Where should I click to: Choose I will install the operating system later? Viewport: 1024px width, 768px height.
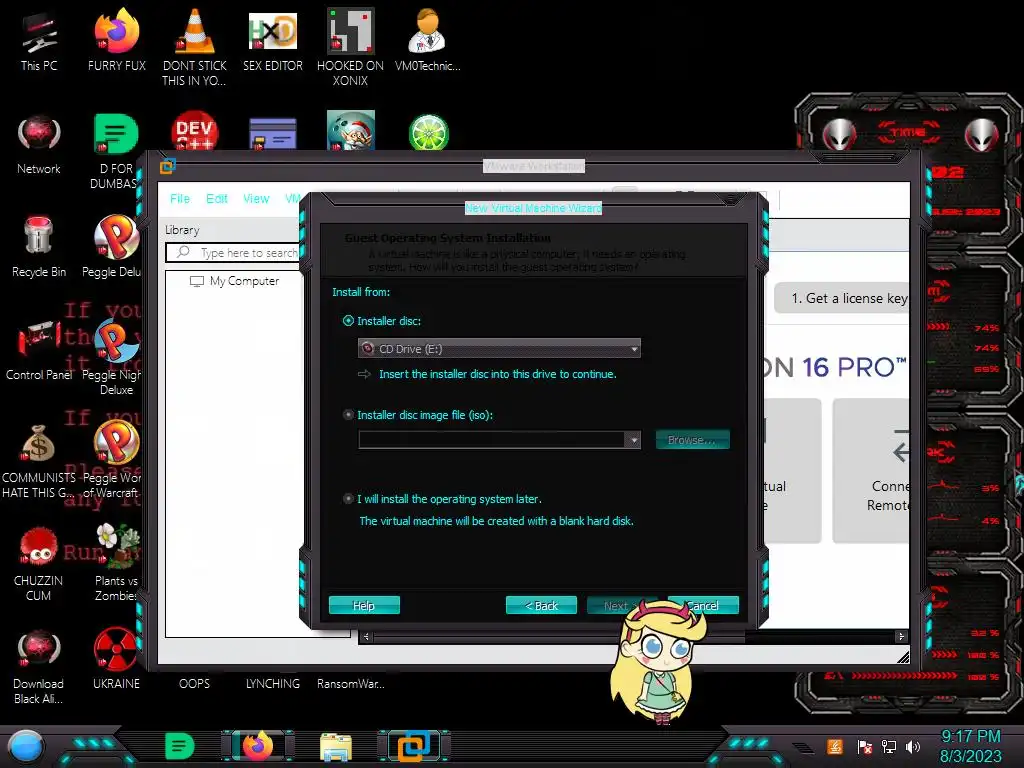pyautogui.click(x=348, y=499)
